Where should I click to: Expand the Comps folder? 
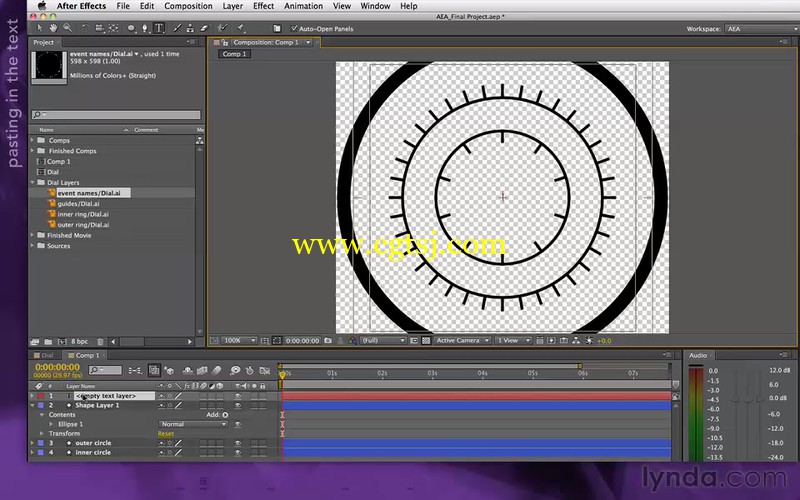[x=33, y=140]
